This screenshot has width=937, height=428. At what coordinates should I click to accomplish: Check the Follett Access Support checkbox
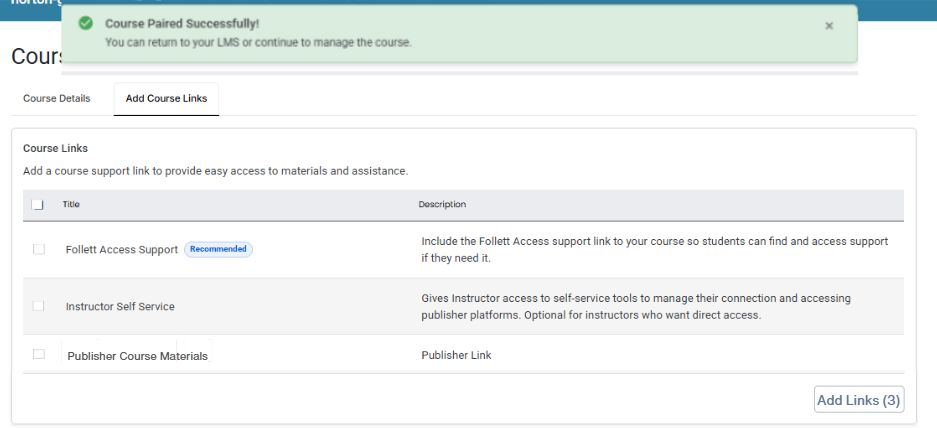coord(39,249)
